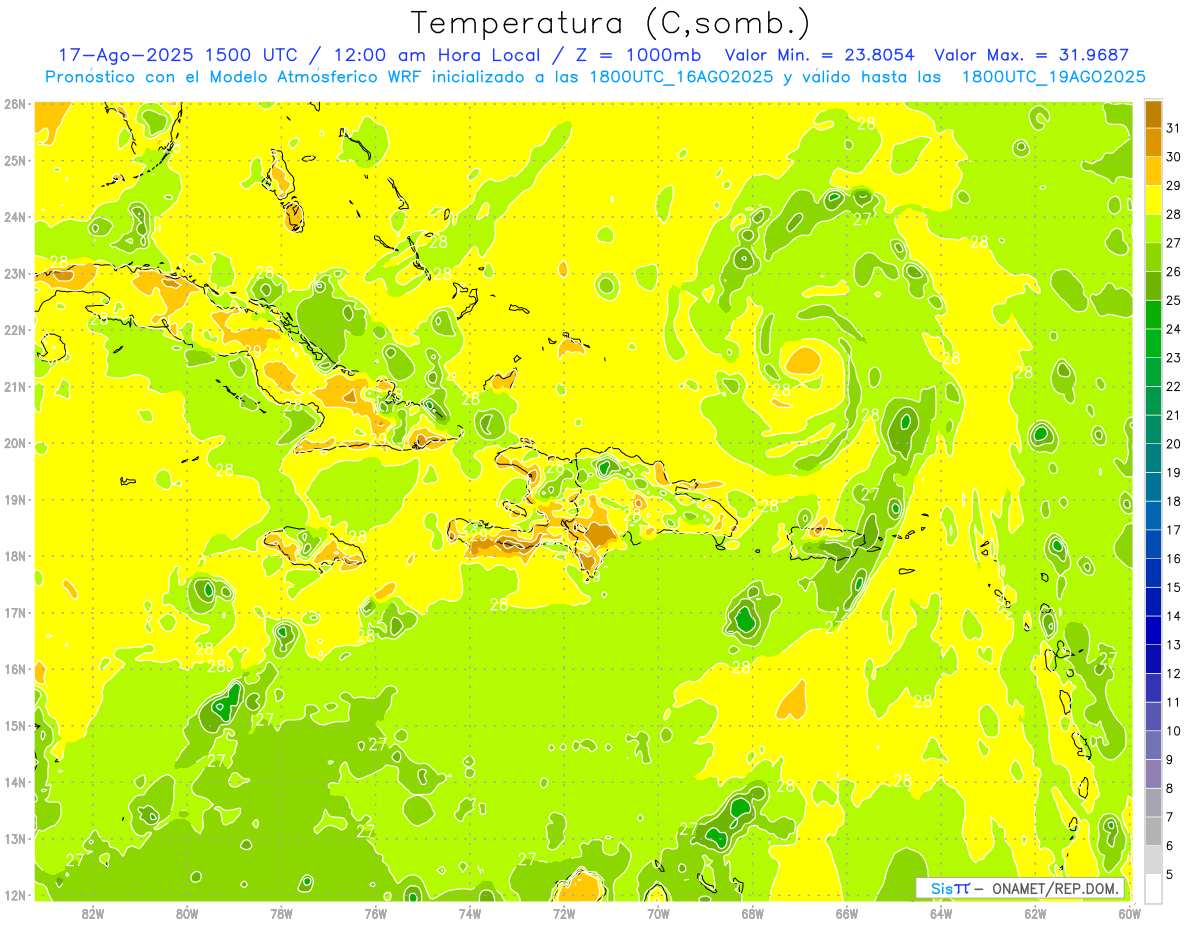Click the 17 label on the color scale
This screenshot has width=1200, height=927.
tap(1174, 530)
